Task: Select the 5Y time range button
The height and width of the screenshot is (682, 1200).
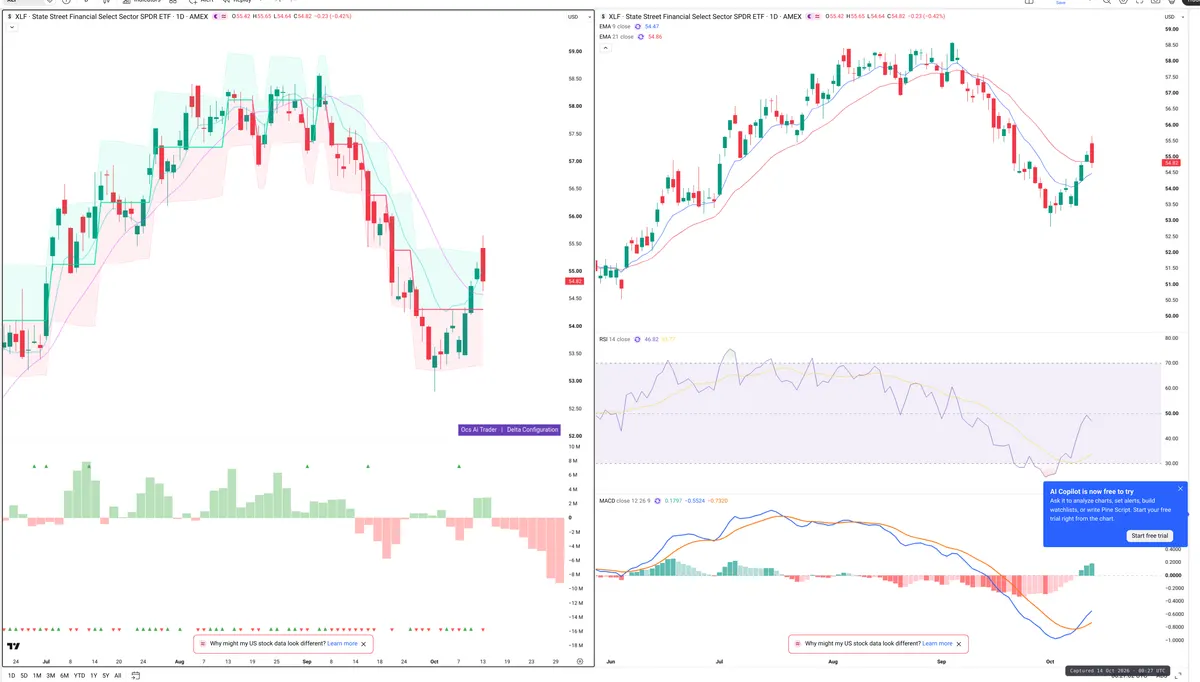Action: coord(106,676)
